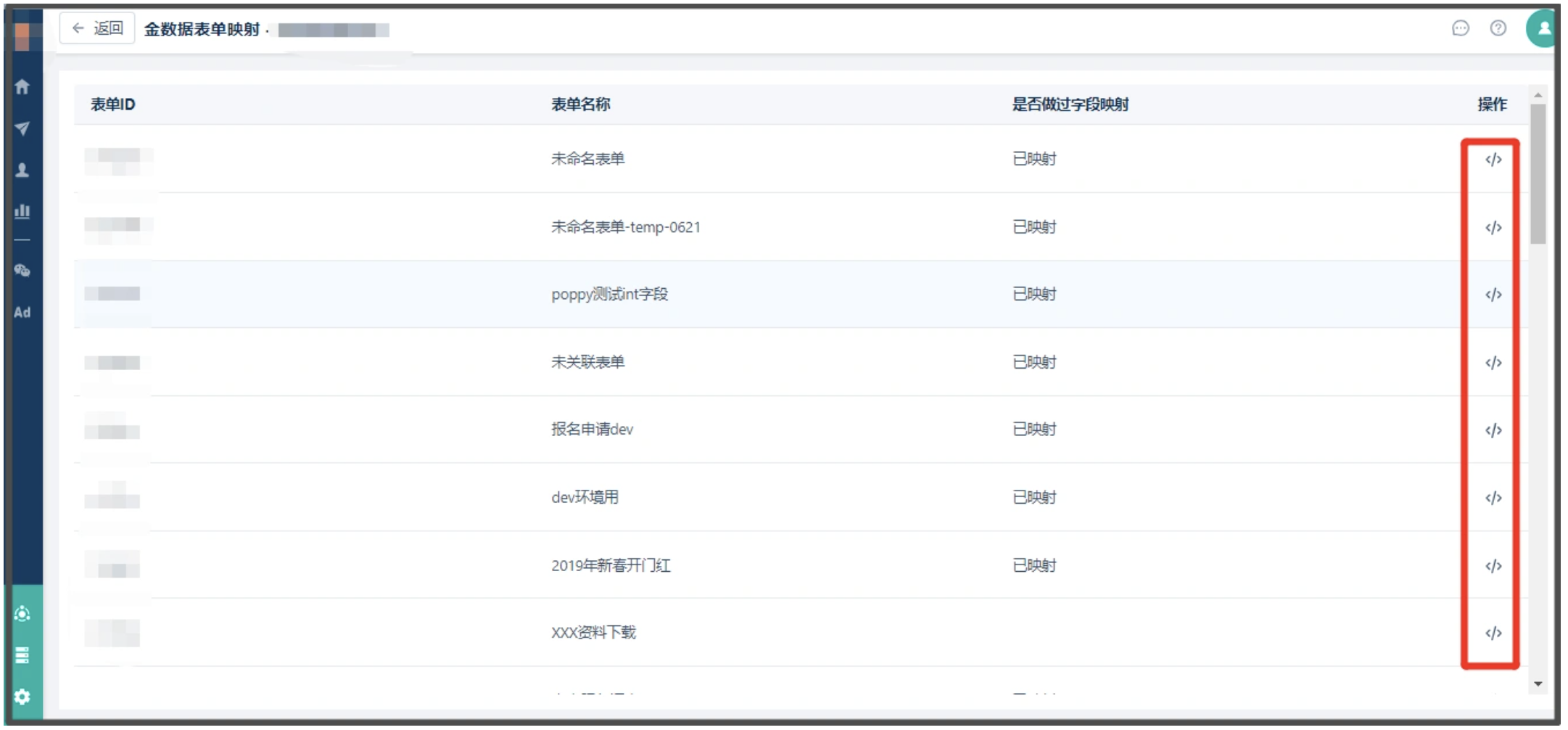The image size is (1568, 730).
Task: Click code icon for poppy测试int字段 row
Action: point(1493,295)
